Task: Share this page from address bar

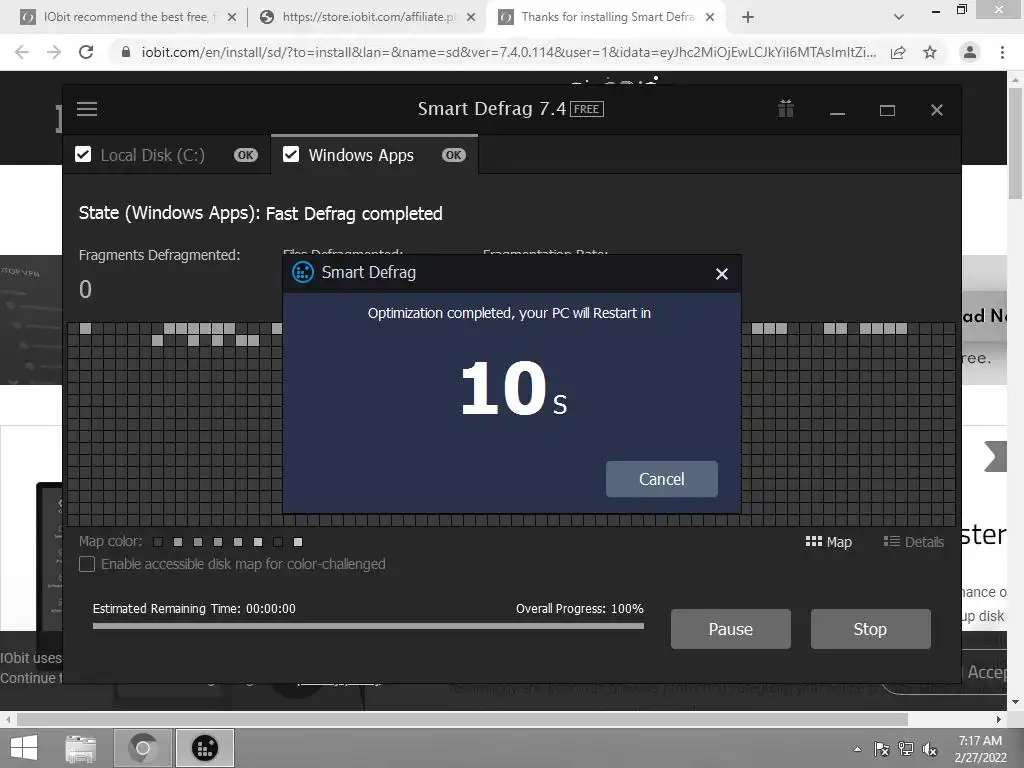Action: [x=898, y=52]
